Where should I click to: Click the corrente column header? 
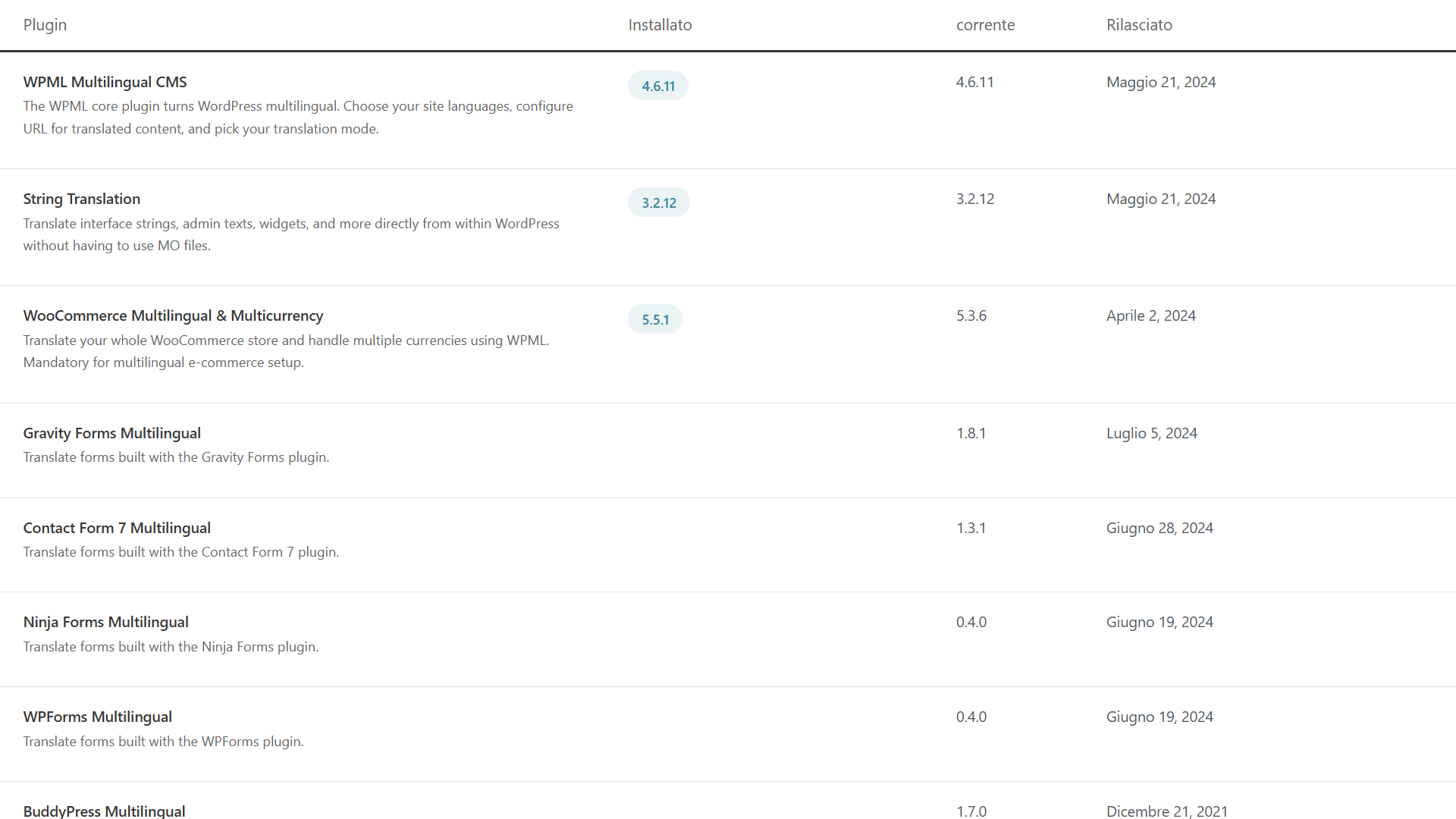[x=985, y=25]
